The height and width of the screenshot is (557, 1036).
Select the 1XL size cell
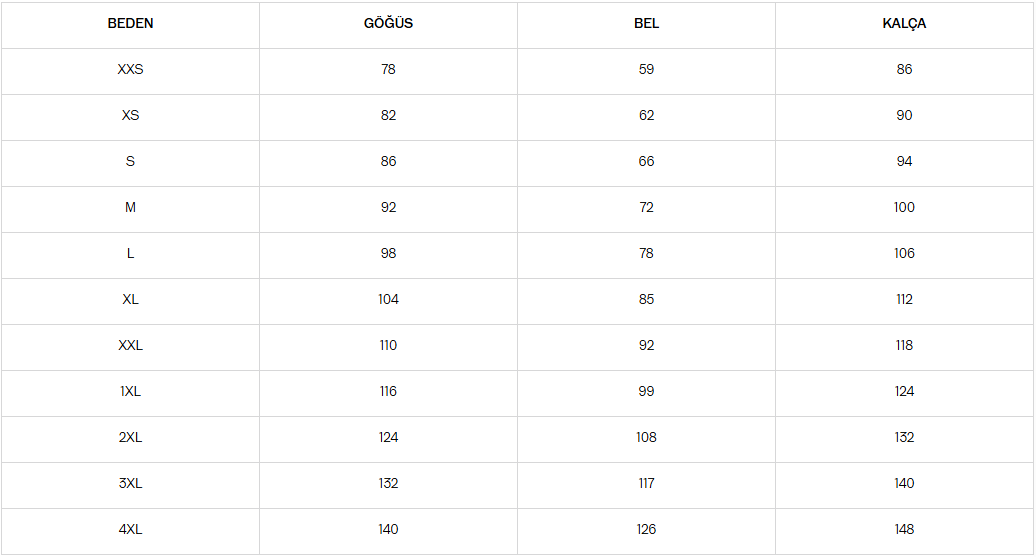tap(130, 391)
